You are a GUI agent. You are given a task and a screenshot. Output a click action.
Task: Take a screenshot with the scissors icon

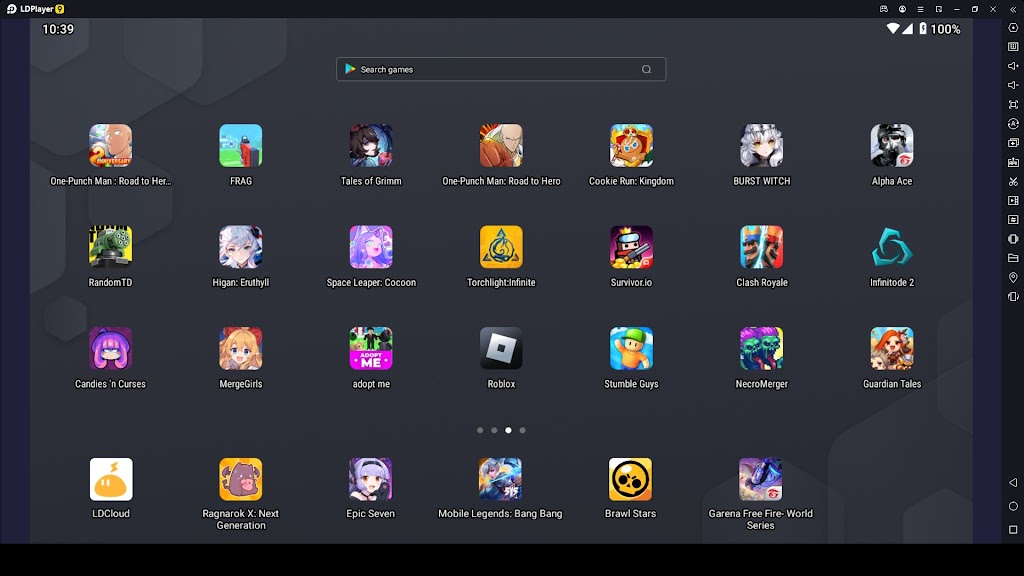(1013, 182)
